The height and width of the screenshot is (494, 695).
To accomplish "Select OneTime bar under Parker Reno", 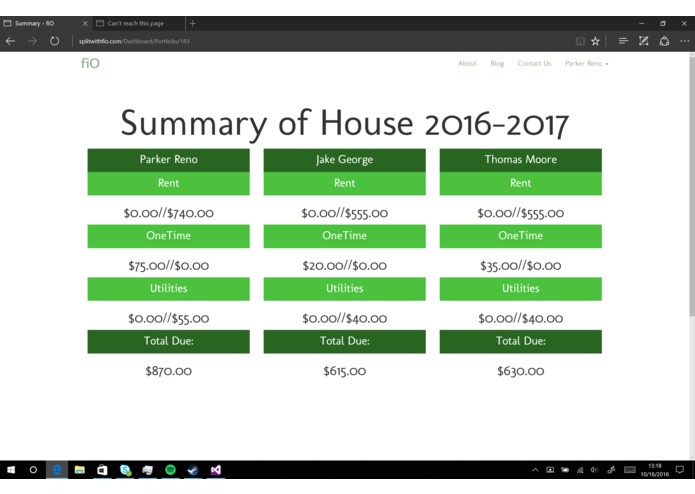I will [x=168, y=236].
